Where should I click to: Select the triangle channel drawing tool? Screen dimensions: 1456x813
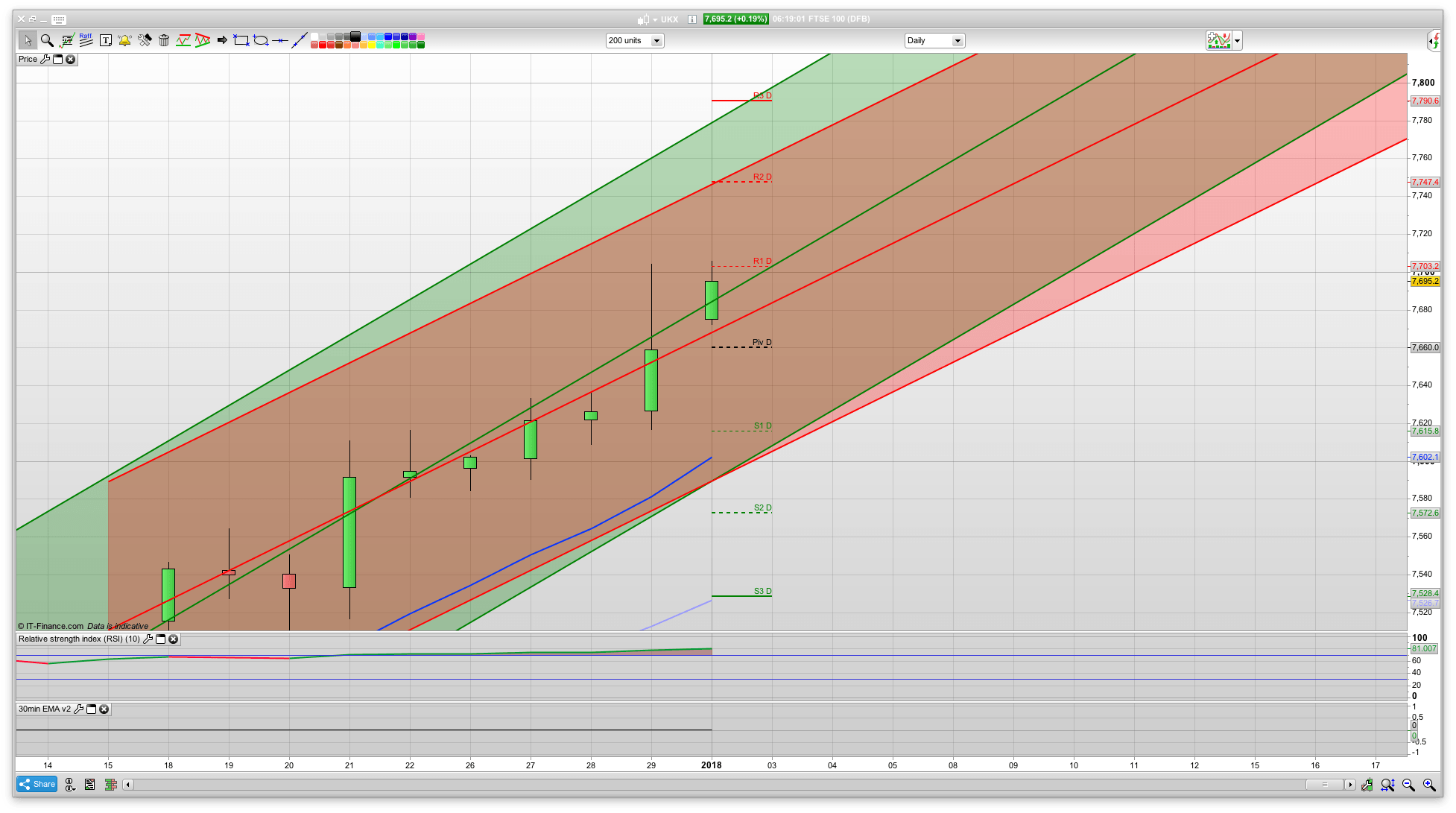[202, 40]
